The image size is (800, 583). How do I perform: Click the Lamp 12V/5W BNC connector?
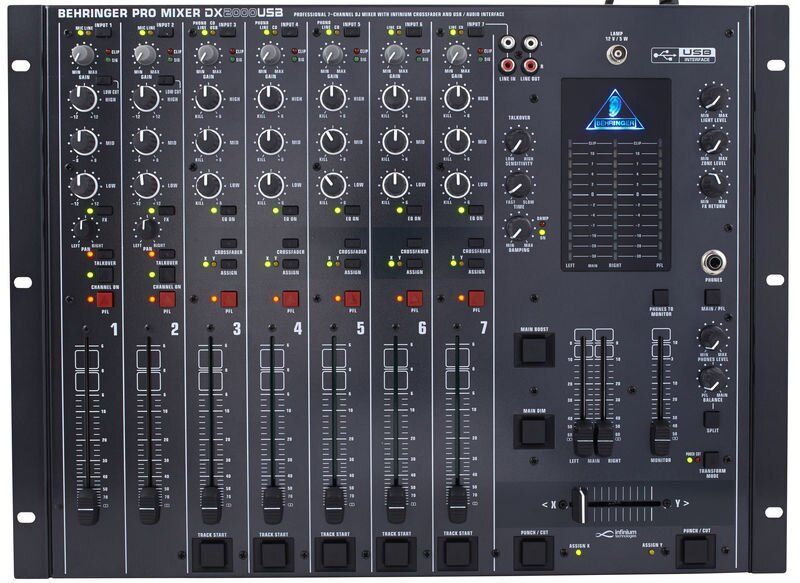[617, 54]
